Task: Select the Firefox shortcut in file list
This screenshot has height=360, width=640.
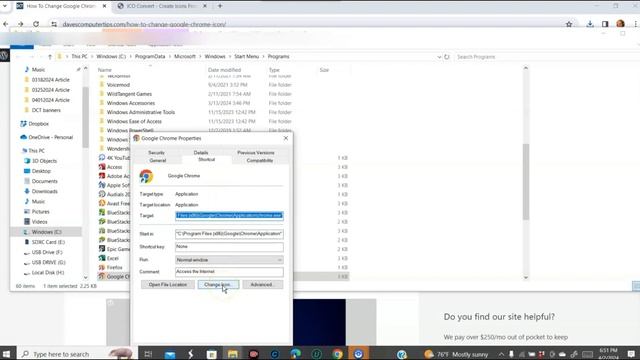Action: [114, 267]
